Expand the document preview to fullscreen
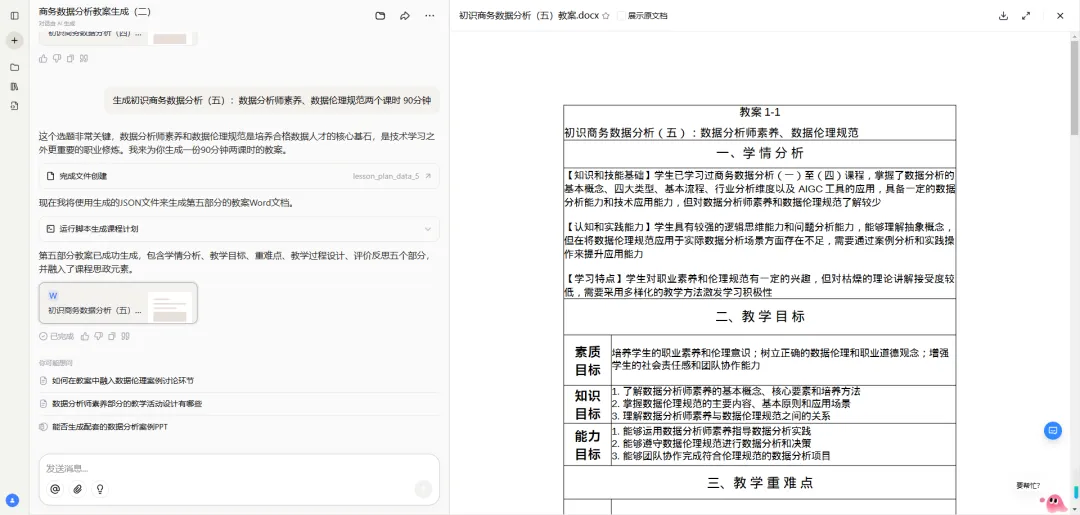 pos(1026,16)
